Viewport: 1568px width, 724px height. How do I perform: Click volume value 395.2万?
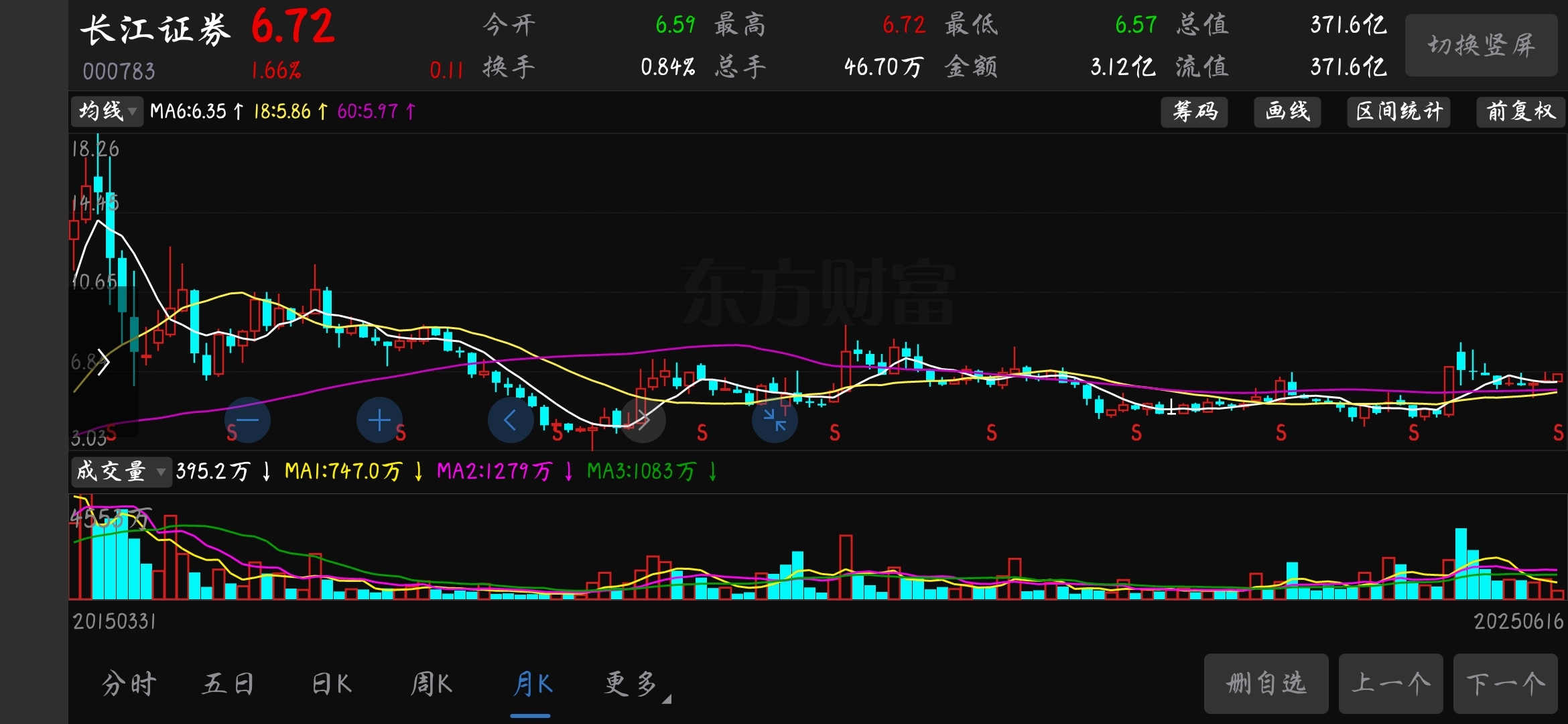click(x=212, y=471)
